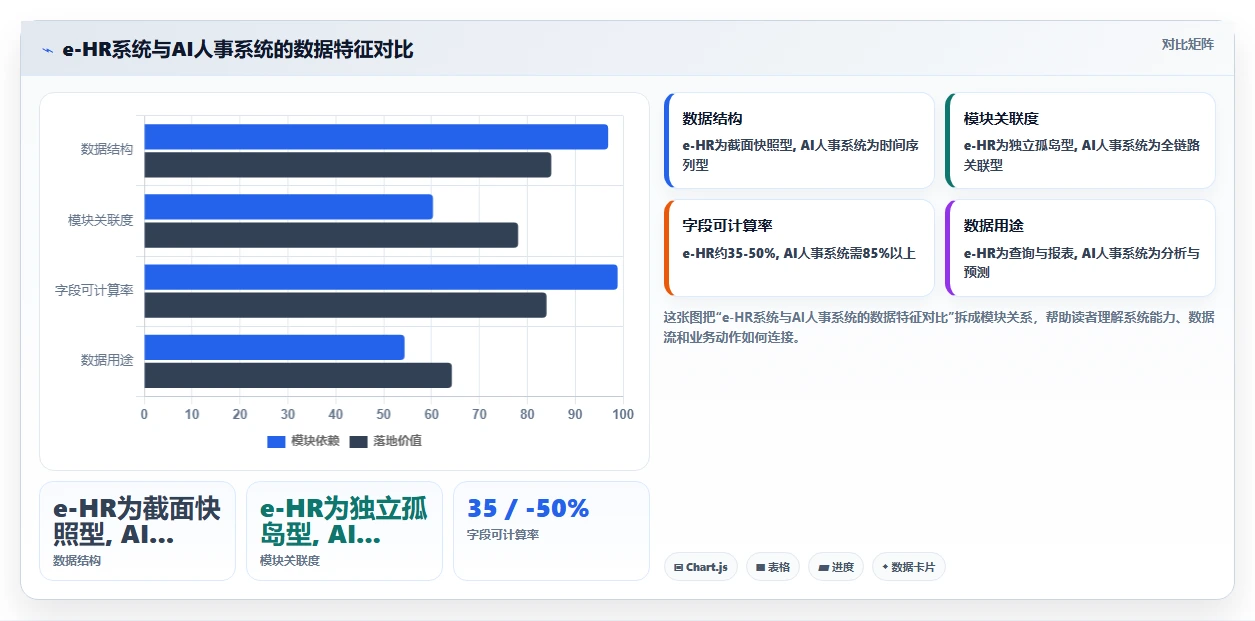Click the blue 数据用途 bar
Viewport: 1255px width, 621px height.
(274, 347)
